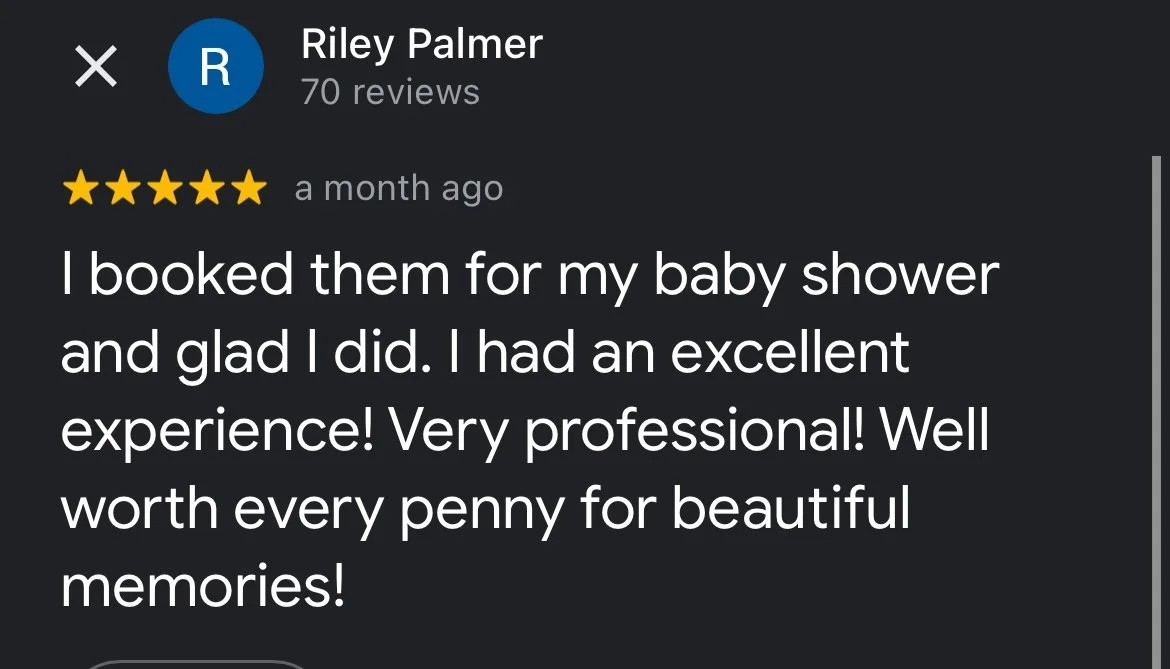Open the Riley Palmer reviewer profile name
This screenshot has width=1170, height=669.
[422, 44]
